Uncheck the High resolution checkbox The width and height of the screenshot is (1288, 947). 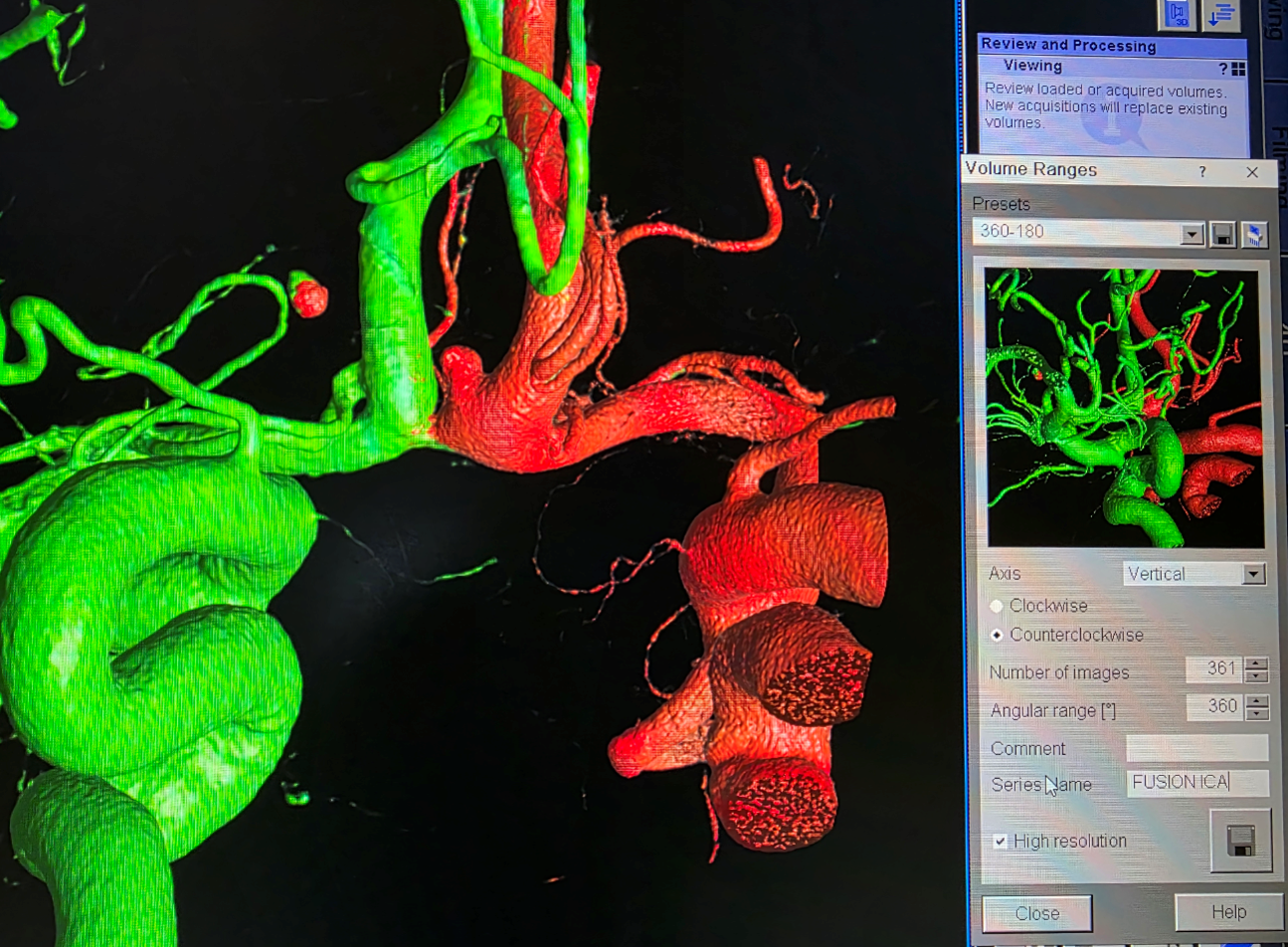click(1000, 842)
